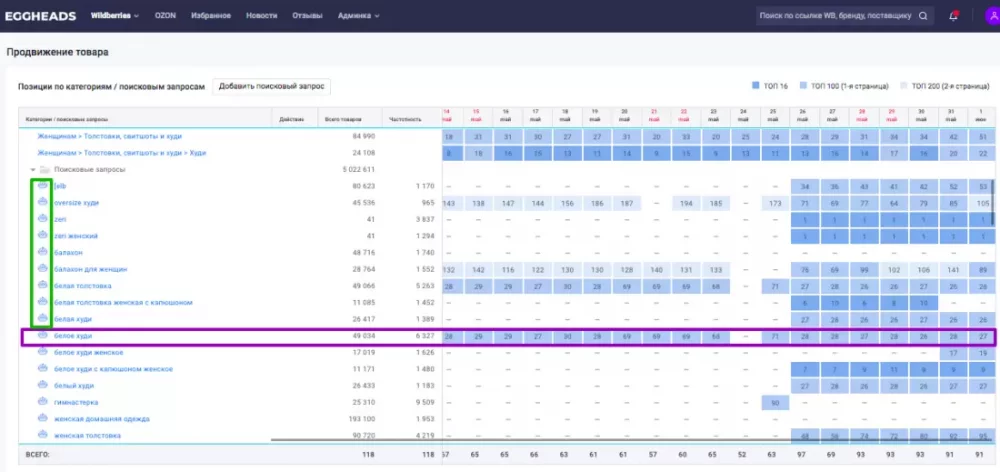The image size is (1000, 472).
Task: Toggle the 'ТОП 200 (2-я страница)' legend filter
Action: (945, 87)
